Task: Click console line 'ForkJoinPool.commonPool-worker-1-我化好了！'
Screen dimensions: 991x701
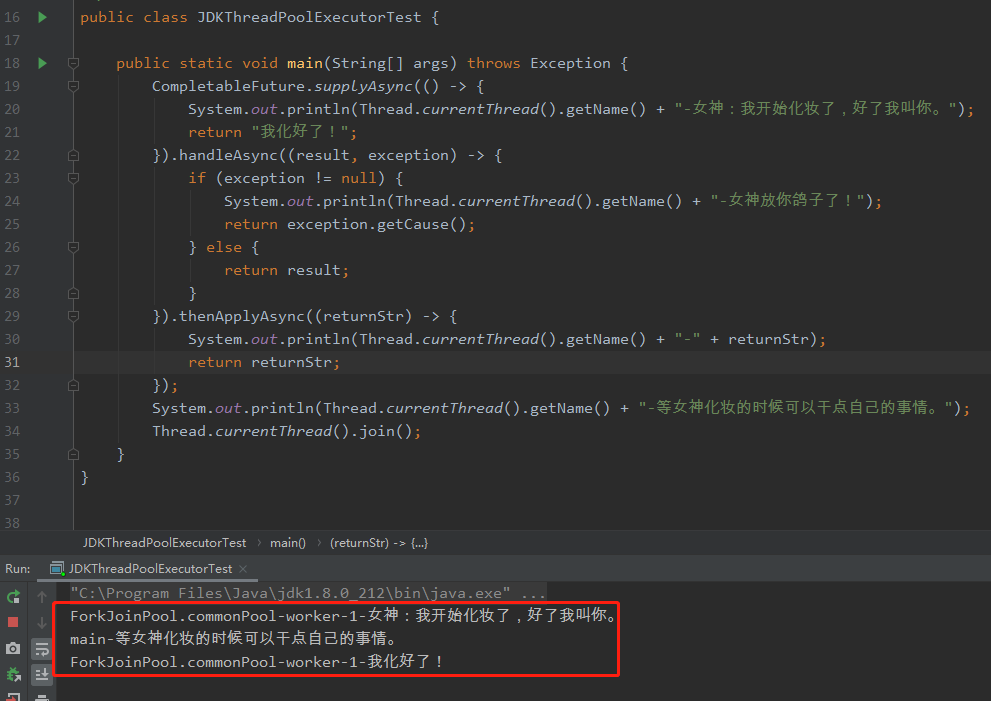Action: tap(257, 662)
